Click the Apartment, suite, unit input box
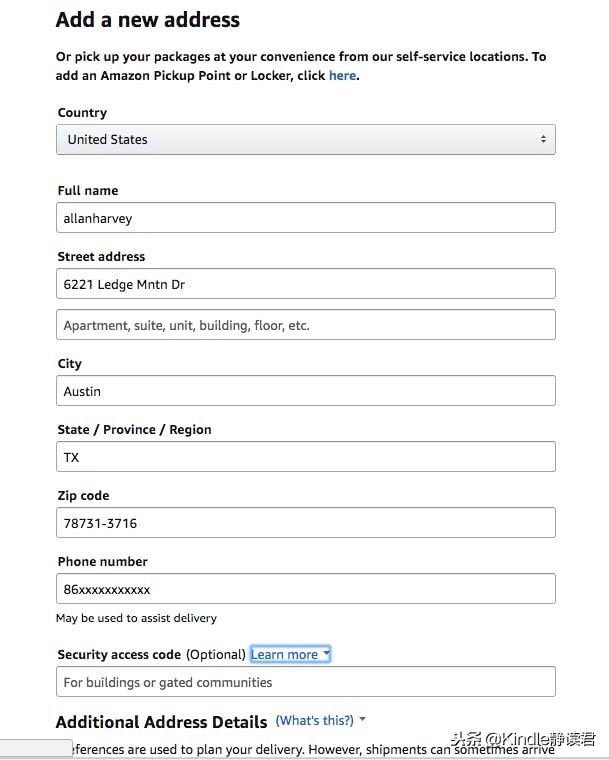 coord(305,325)
